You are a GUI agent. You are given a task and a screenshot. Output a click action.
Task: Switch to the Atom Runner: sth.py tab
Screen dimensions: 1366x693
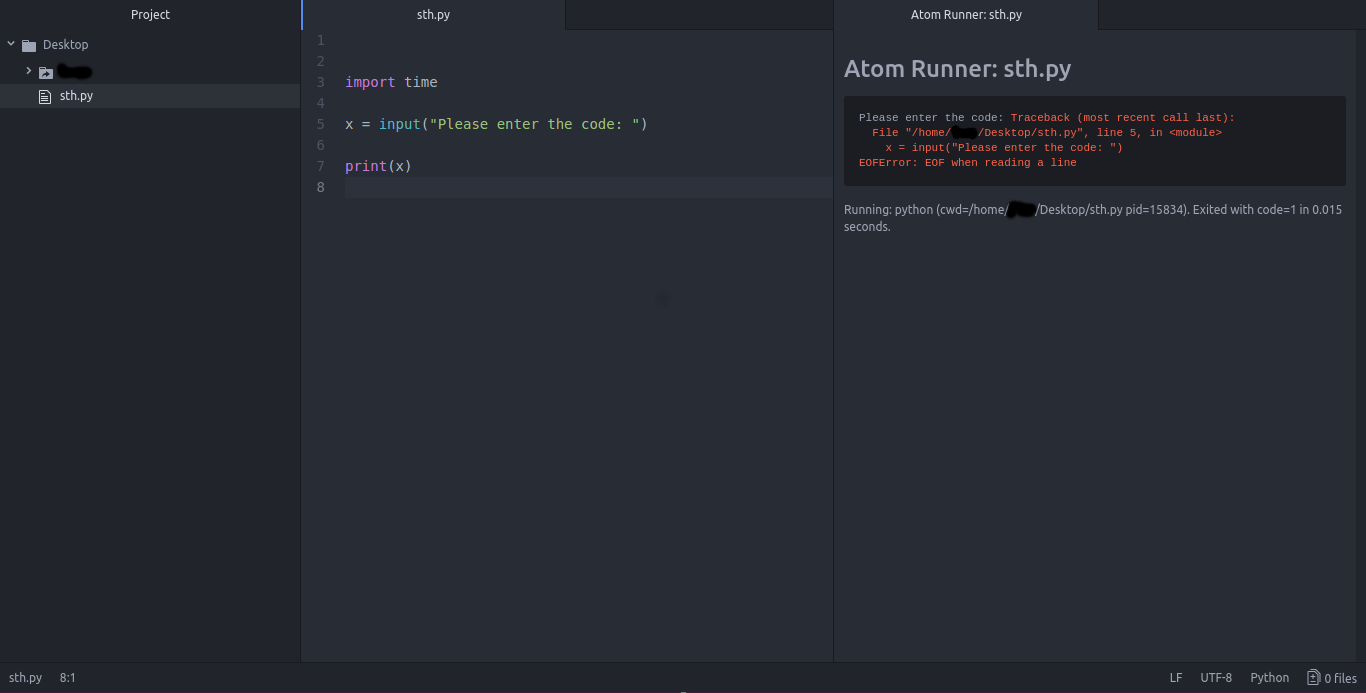(x=966, y=15)
